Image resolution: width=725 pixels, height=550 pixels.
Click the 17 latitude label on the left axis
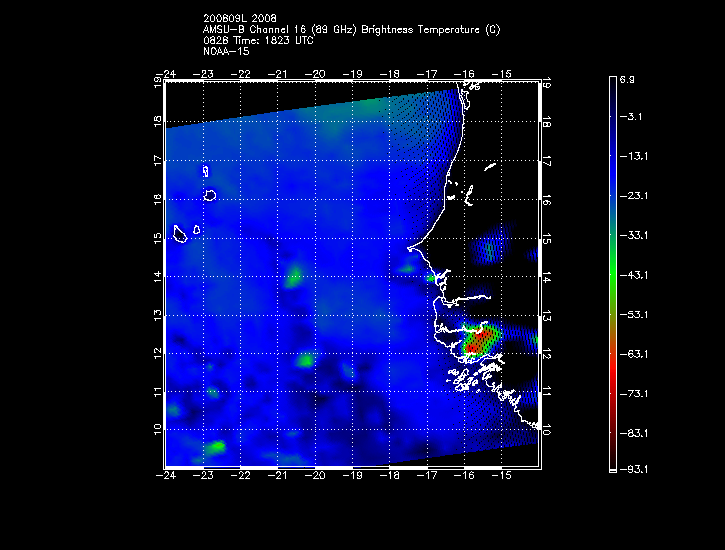click(x=158, y=161)
